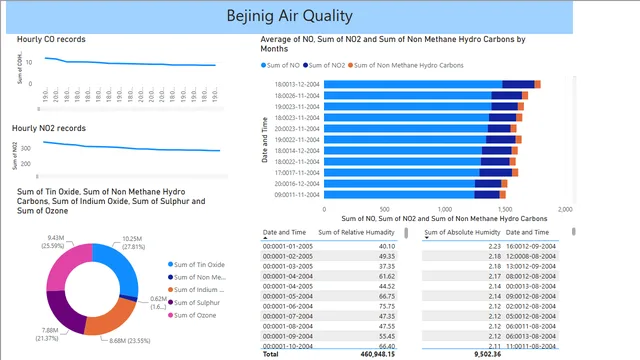Select row 16:0012-09-2004
The height and width of the screenshot is (360, 640).
click(490, 247)
